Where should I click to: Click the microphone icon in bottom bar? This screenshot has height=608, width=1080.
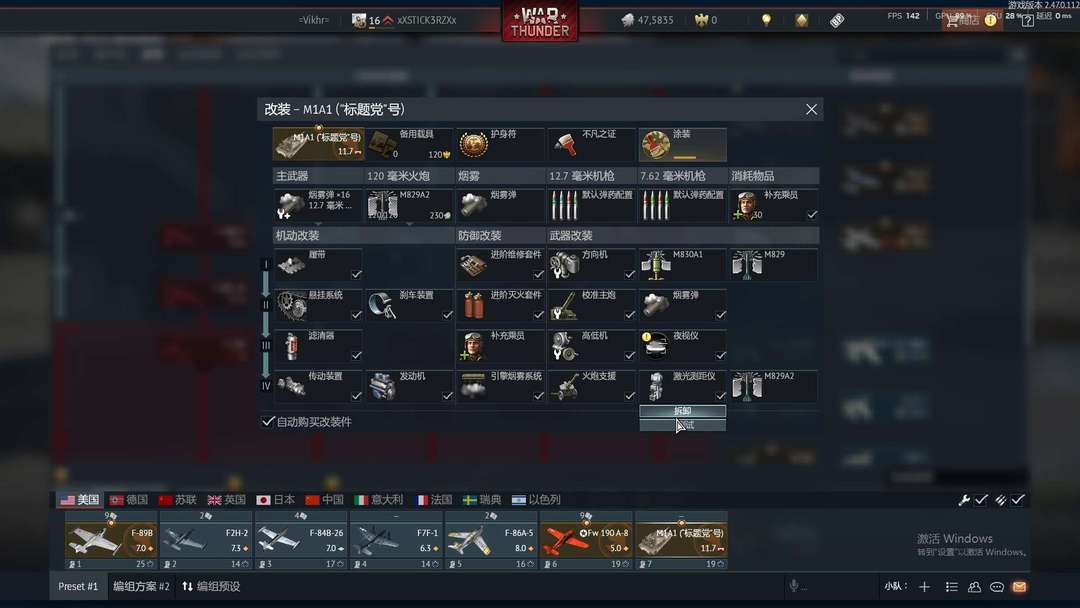(x=794, y=586)
